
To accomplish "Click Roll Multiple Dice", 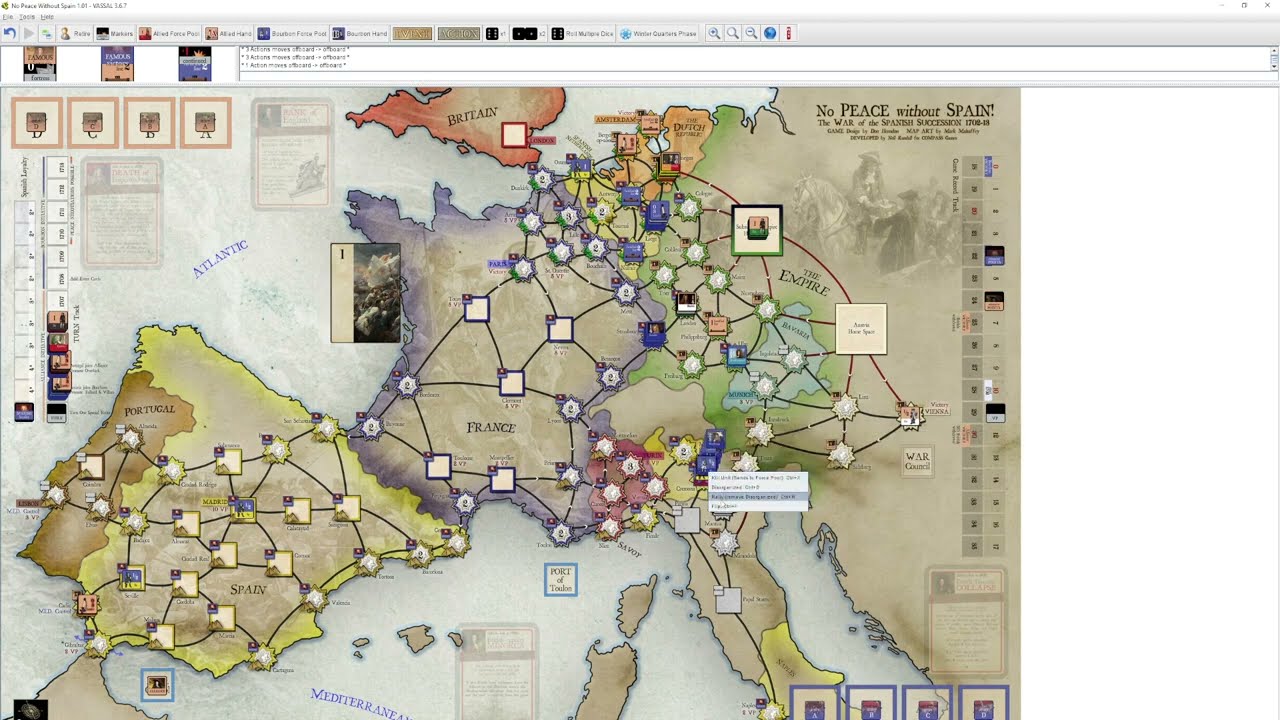I will (582, 33).
